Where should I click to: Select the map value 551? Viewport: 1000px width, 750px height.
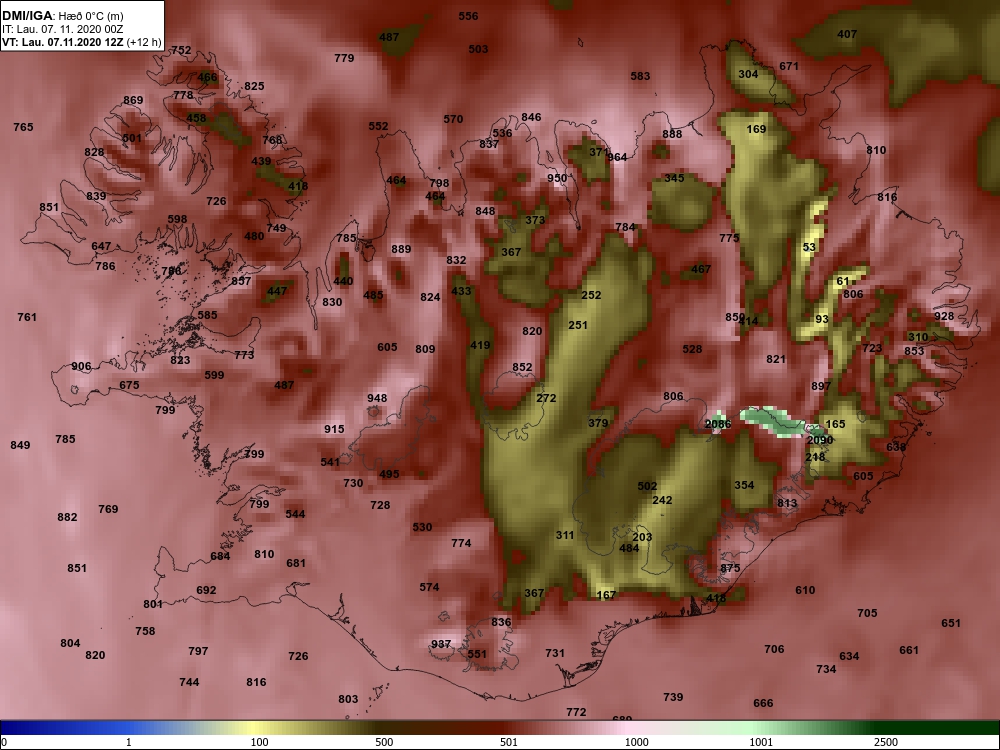[477, 654]
